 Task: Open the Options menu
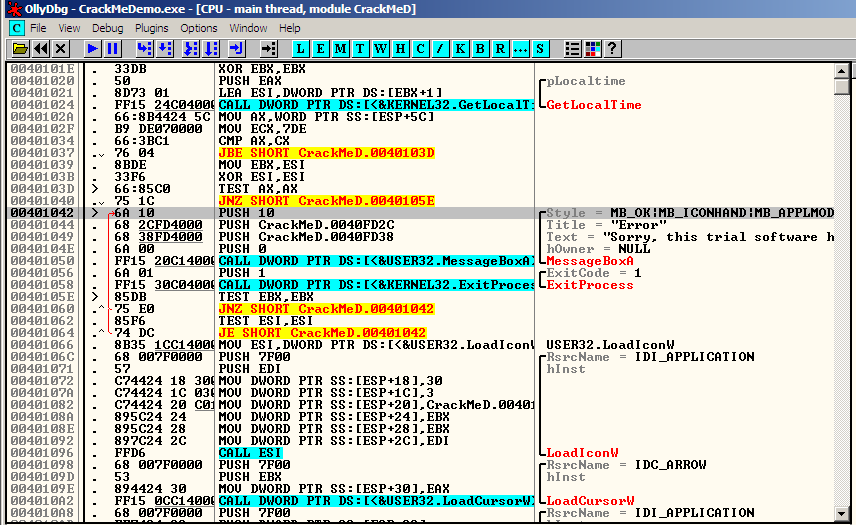point(199,28)
